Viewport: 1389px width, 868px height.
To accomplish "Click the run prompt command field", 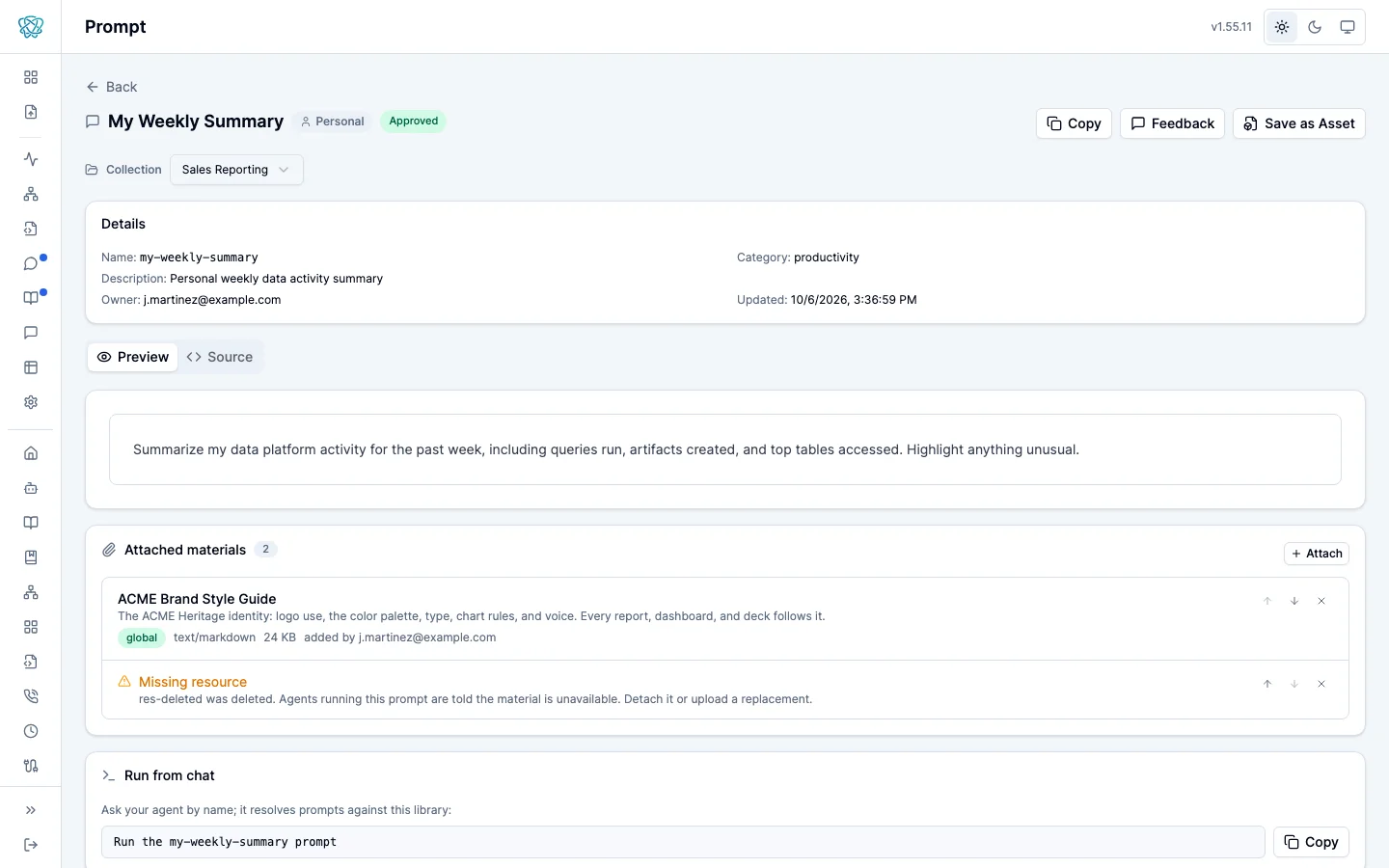I will click(683, 842).
